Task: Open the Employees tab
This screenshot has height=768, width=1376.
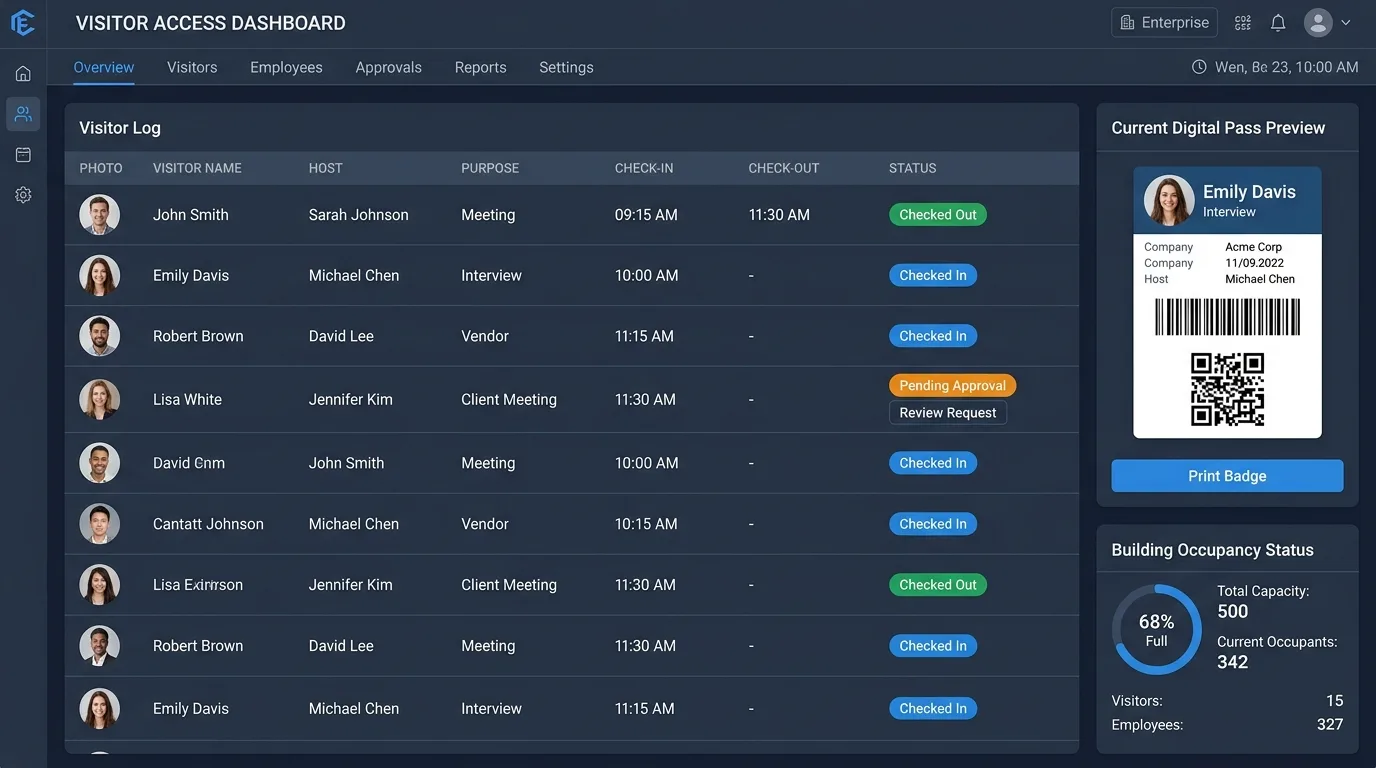Action: coord(286,67)
